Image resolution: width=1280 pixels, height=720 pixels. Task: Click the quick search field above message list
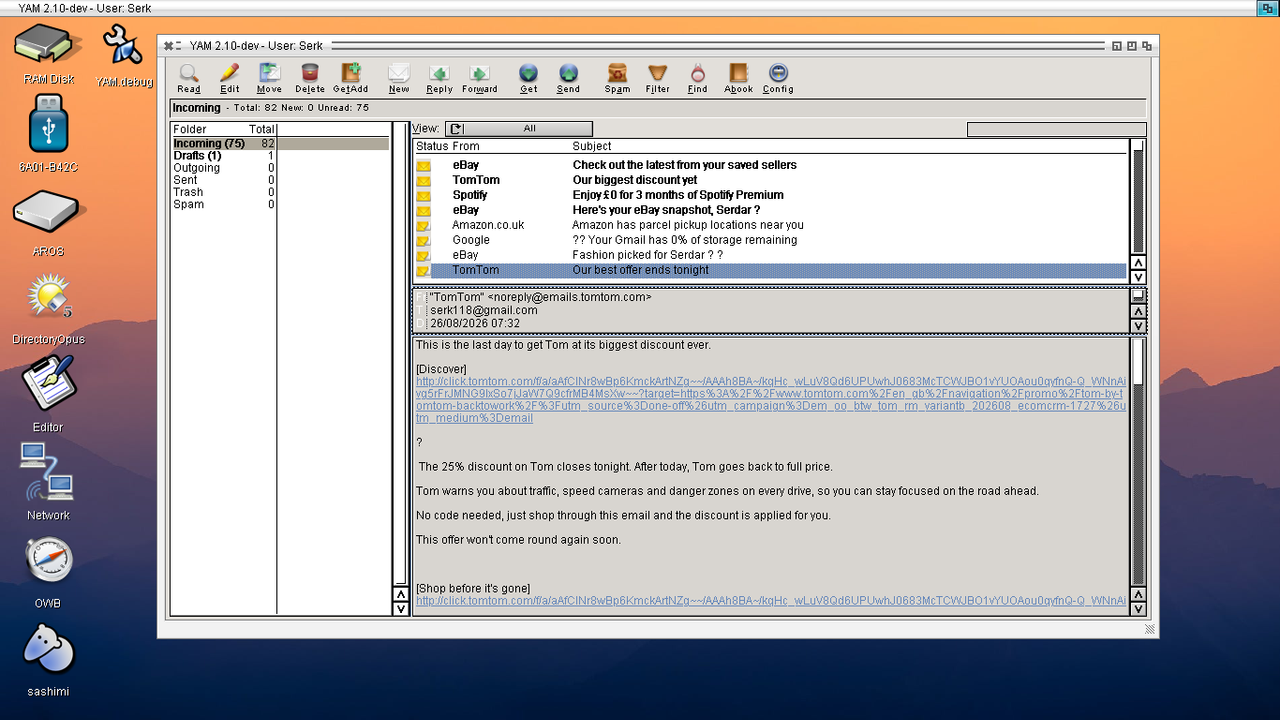(x=1056, y=129)
